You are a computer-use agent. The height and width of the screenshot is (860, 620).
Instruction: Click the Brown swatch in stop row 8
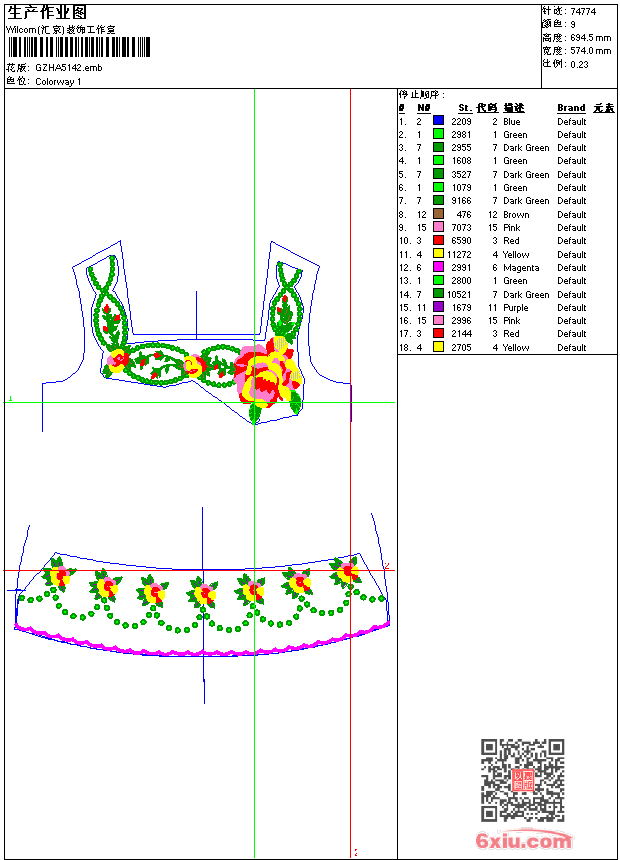click(x=438, y=214)
